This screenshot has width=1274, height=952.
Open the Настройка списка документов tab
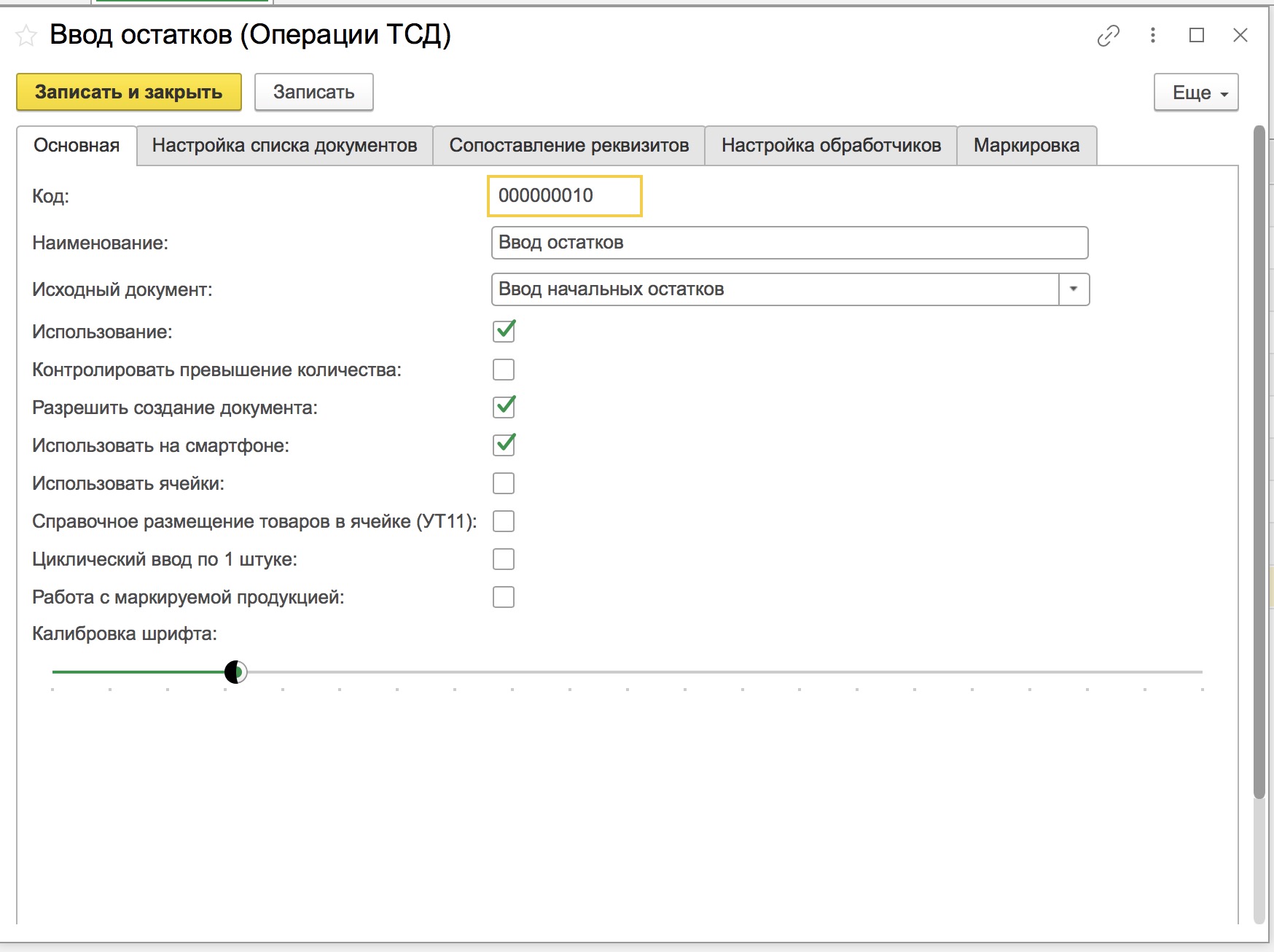(285, 145)
